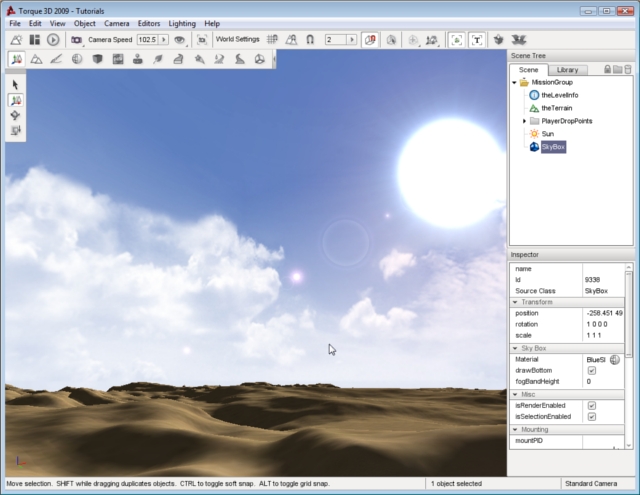Toggle the magnet snap icon
Screen dimensions: 640x495
311,39
